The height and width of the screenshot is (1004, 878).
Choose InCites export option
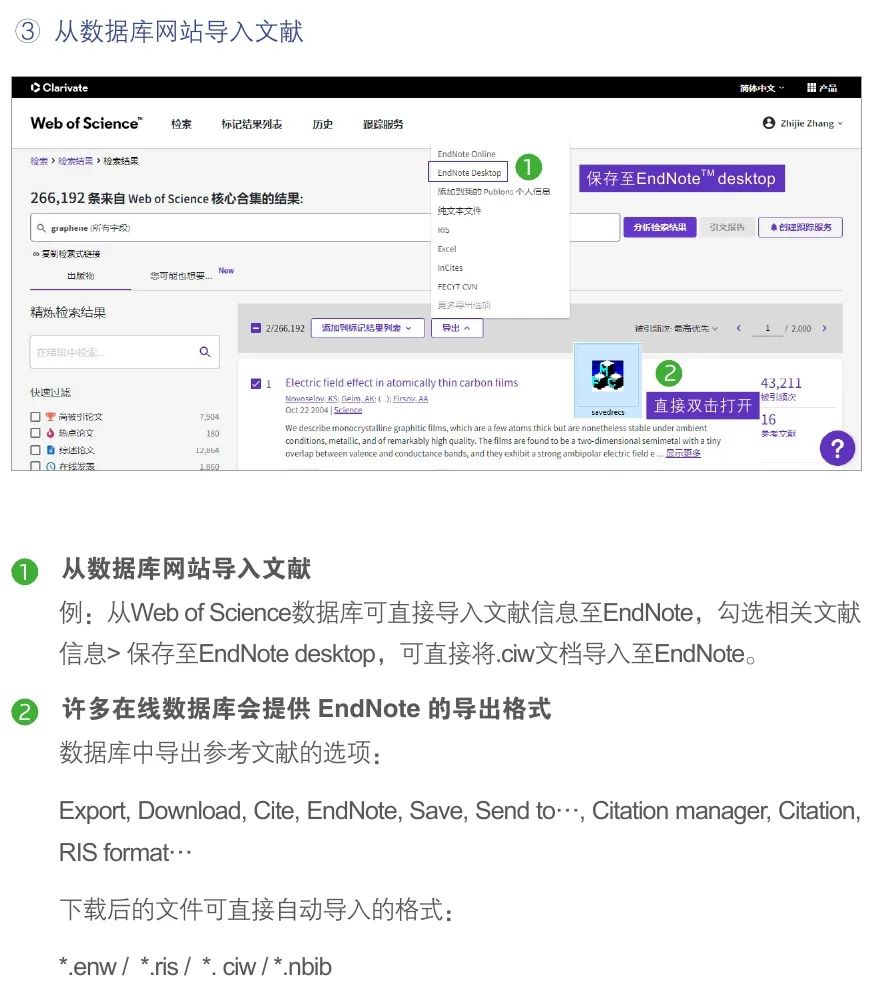(x=450, y=268)
